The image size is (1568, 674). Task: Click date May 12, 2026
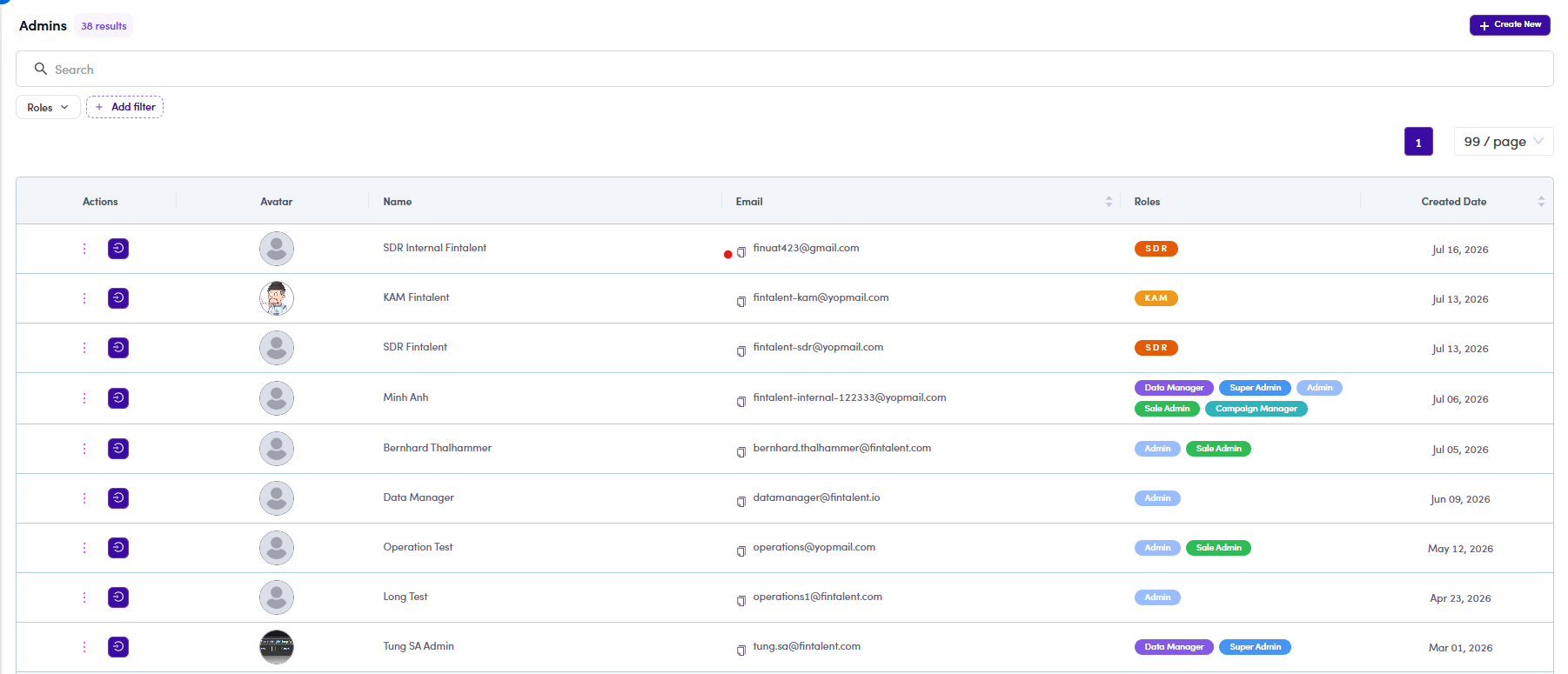click(1460, 549)
